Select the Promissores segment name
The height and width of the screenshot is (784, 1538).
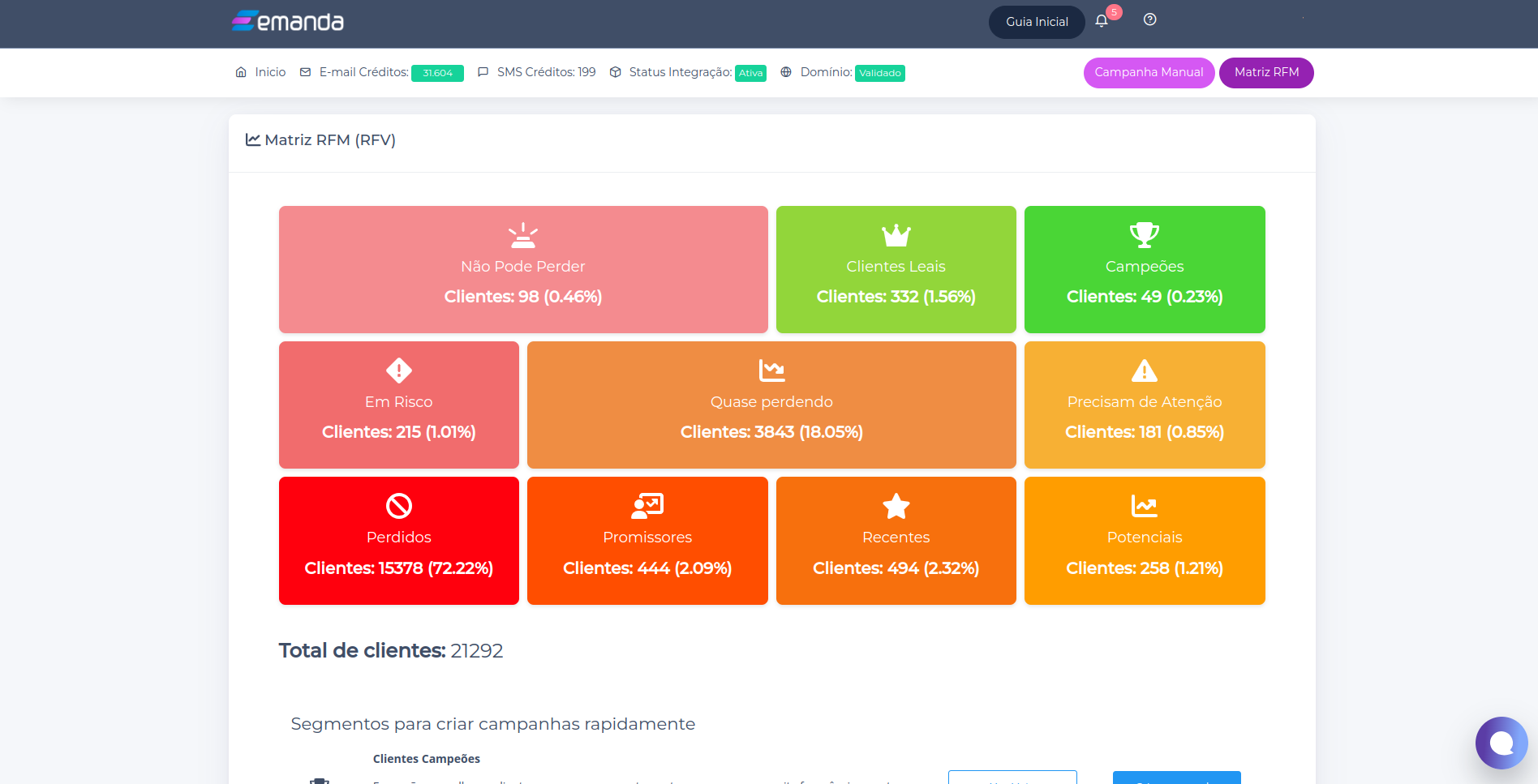647,538
